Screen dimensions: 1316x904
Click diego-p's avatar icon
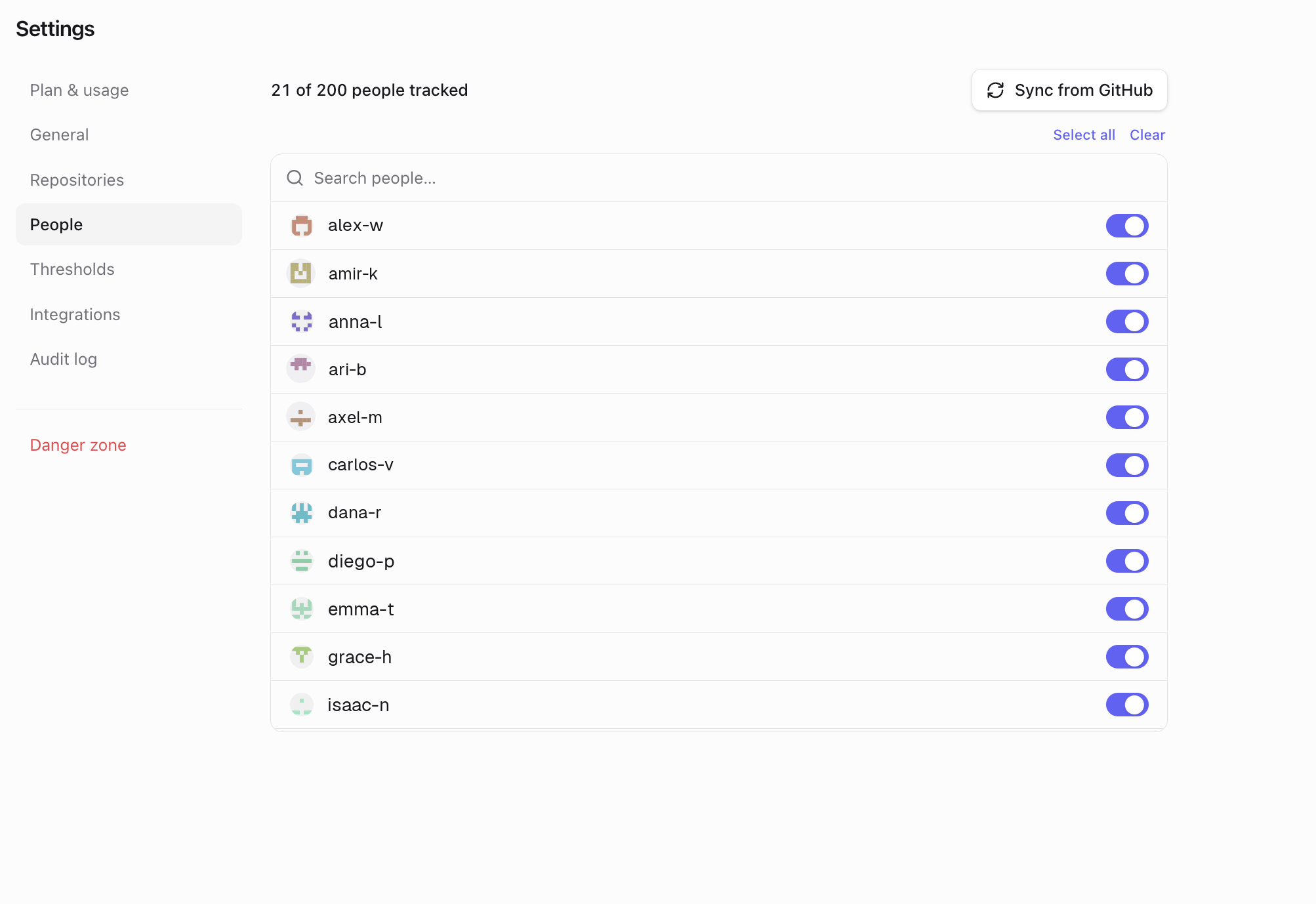pyautogui.click(x=301, y=561)
